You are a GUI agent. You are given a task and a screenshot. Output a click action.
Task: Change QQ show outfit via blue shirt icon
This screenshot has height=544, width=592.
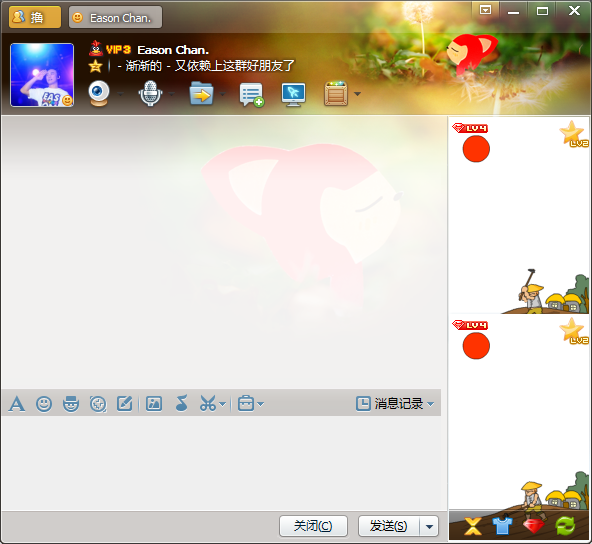503,526
